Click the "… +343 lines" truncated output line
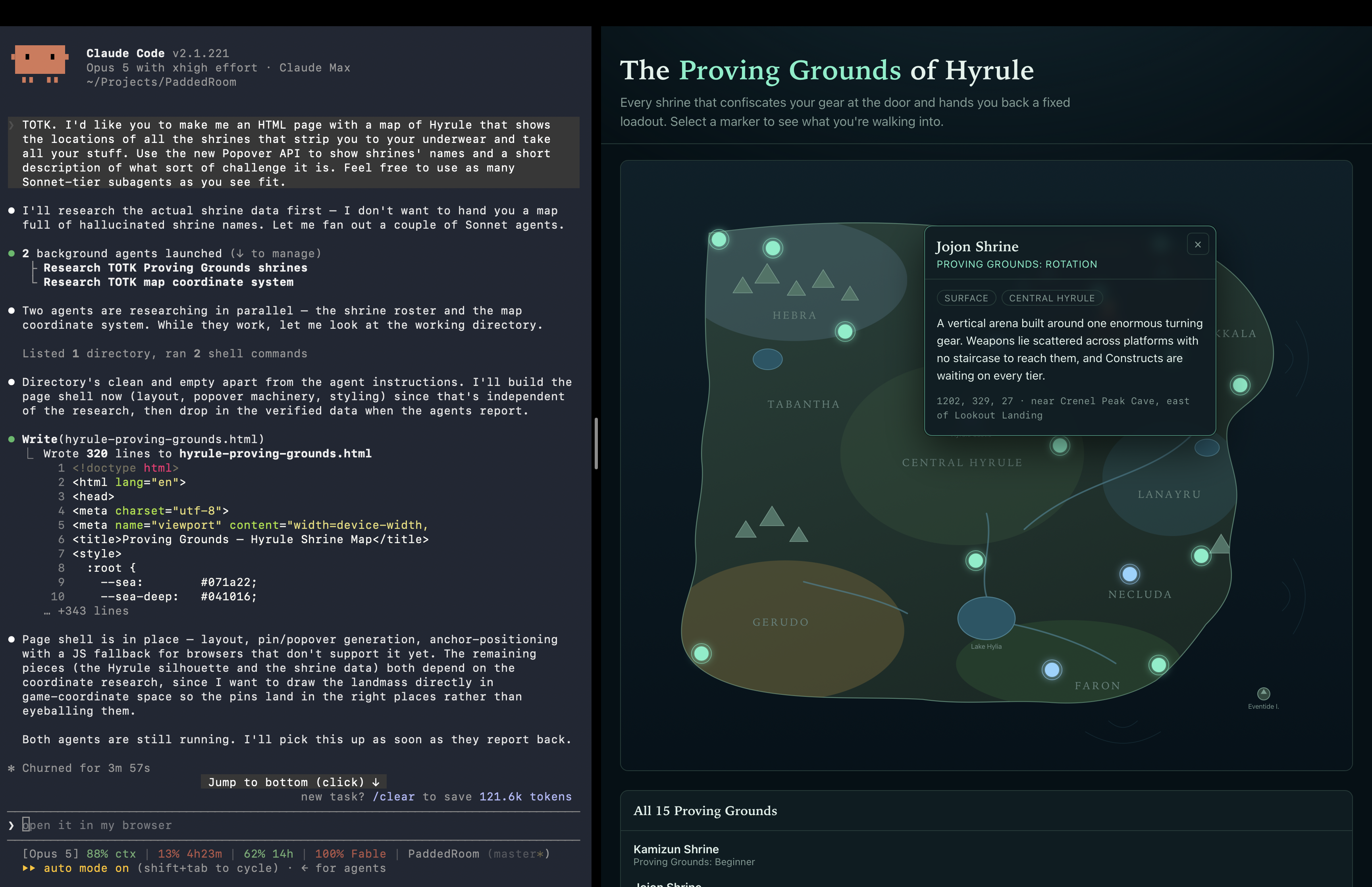 pos(87,611)
